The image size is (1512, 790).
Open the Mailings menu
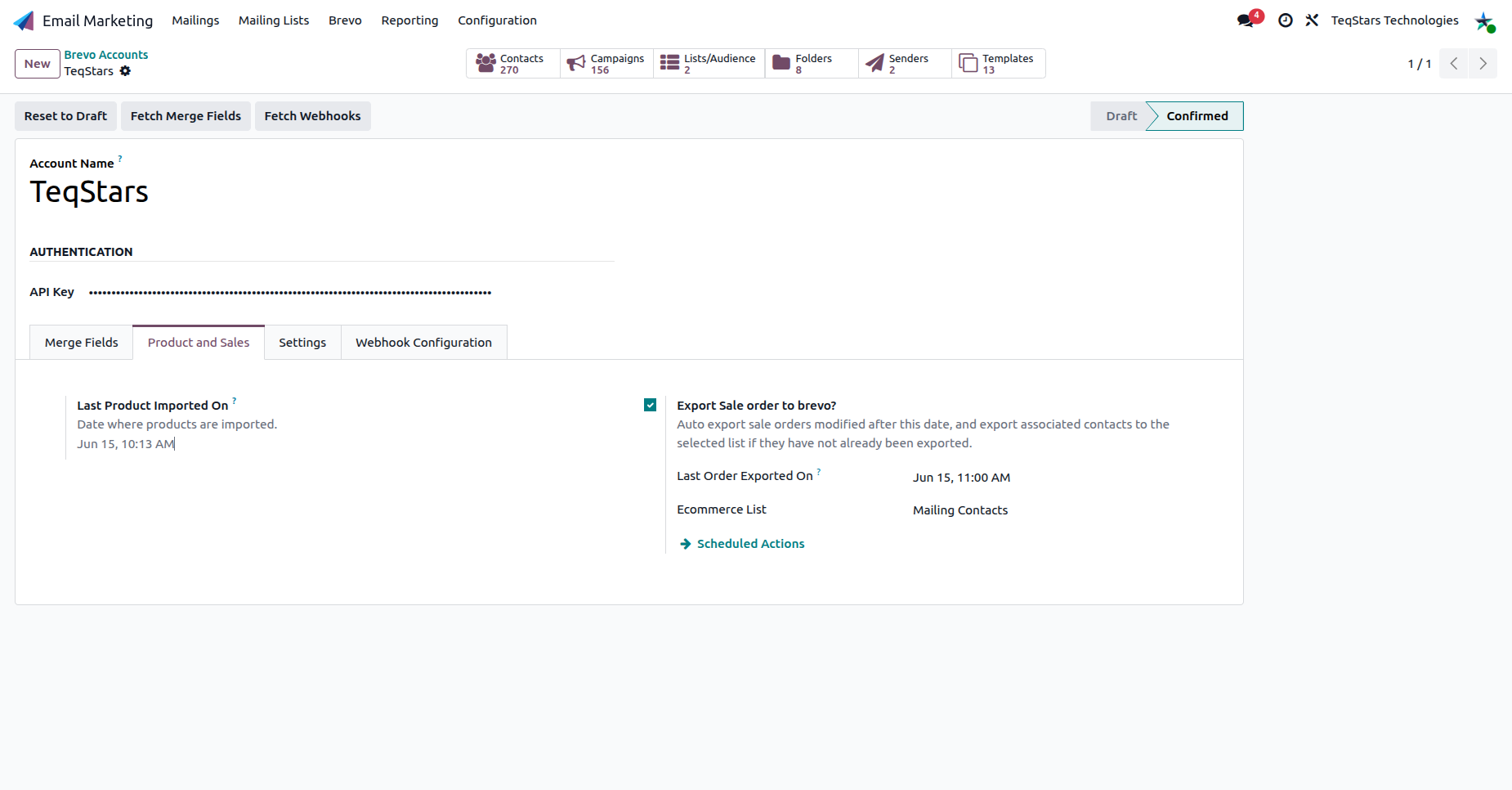point(195,20)
